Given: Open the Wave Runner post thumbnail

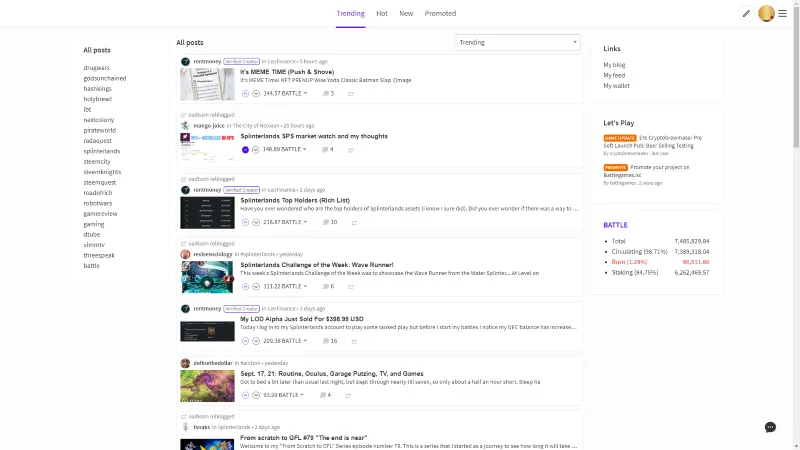Looking at the screenshot, I should click(207, 277).
